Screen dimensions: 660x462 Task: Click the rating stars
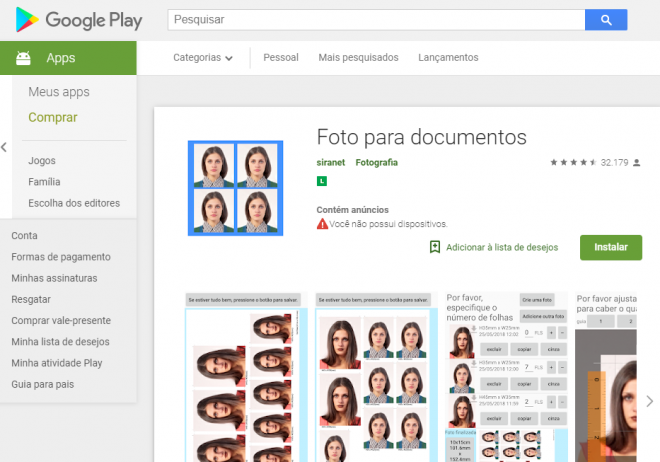pos(573,162)
